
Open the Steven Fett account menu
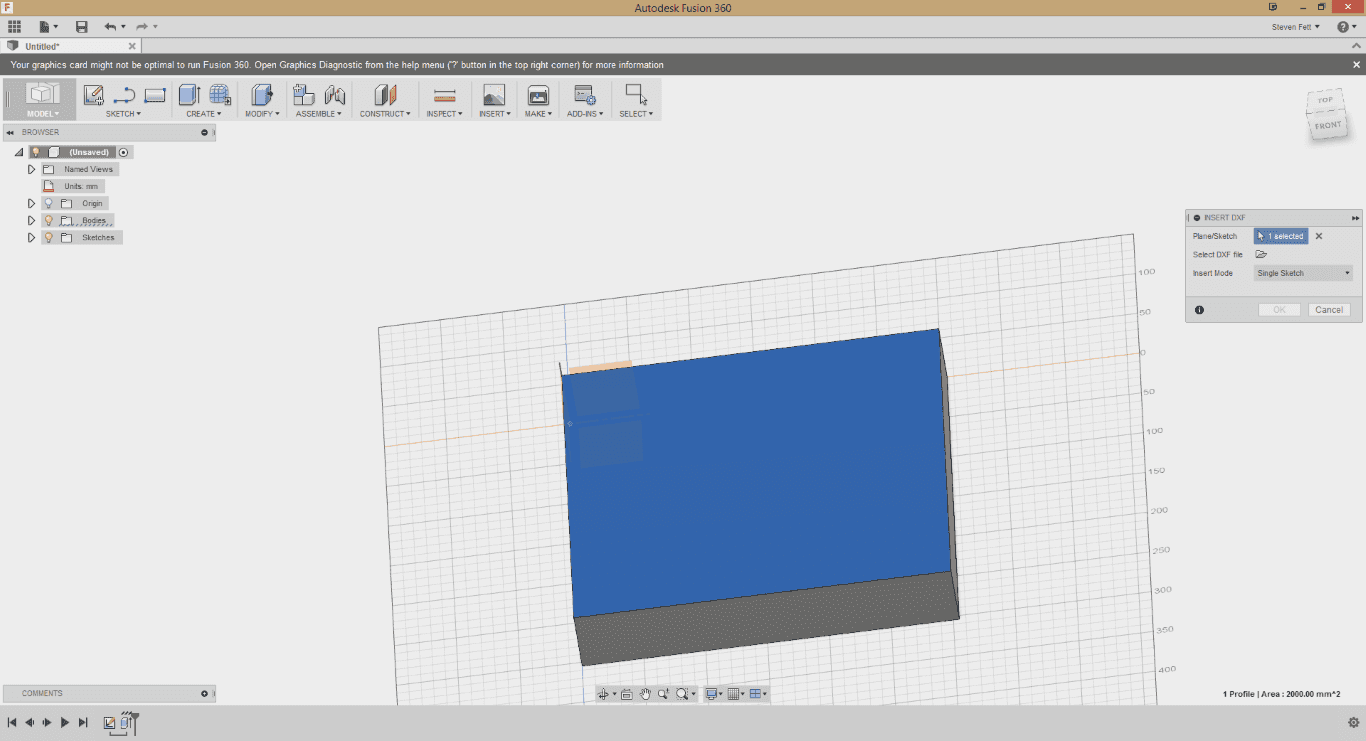(x=1296, y=27)
